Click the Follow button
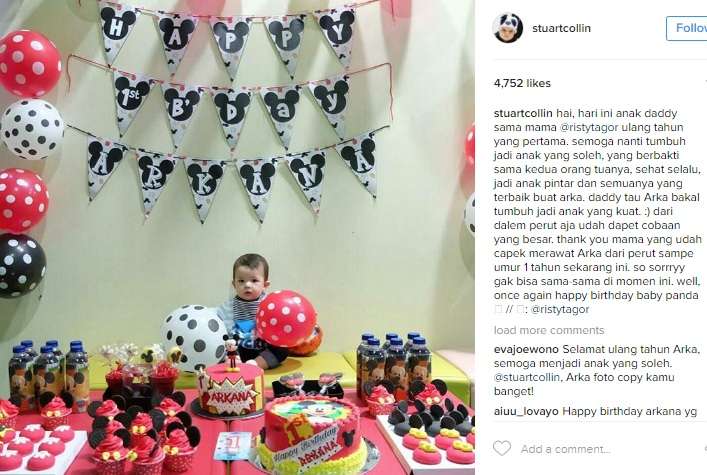This screenshot has width=707, height=475. click(687, 28)
